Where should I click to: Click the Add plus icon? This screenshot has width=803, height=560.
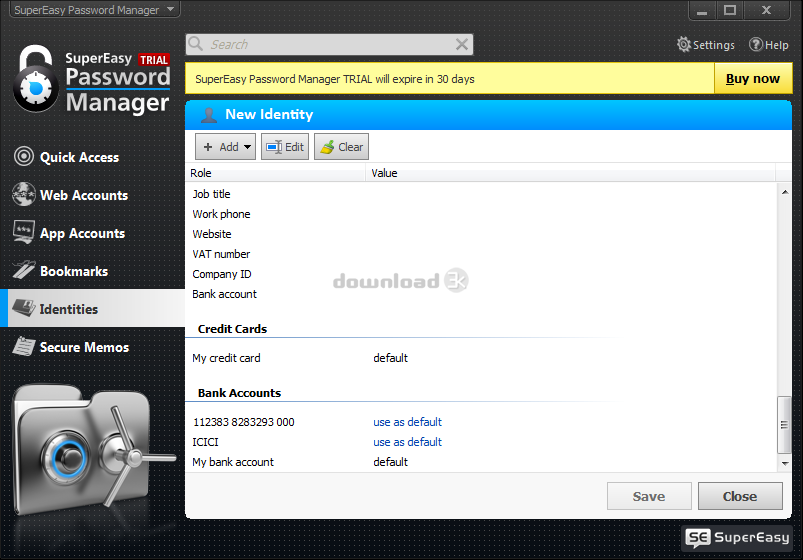[208, 147]
